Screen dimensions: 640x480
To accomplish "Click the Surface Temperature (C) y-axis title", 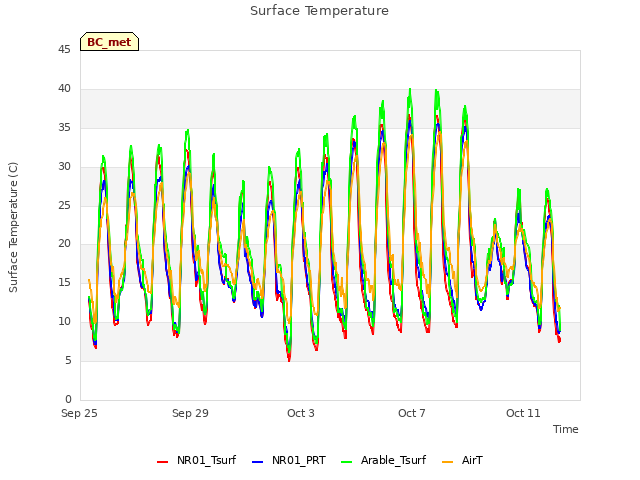I will [x=13, y=227].
